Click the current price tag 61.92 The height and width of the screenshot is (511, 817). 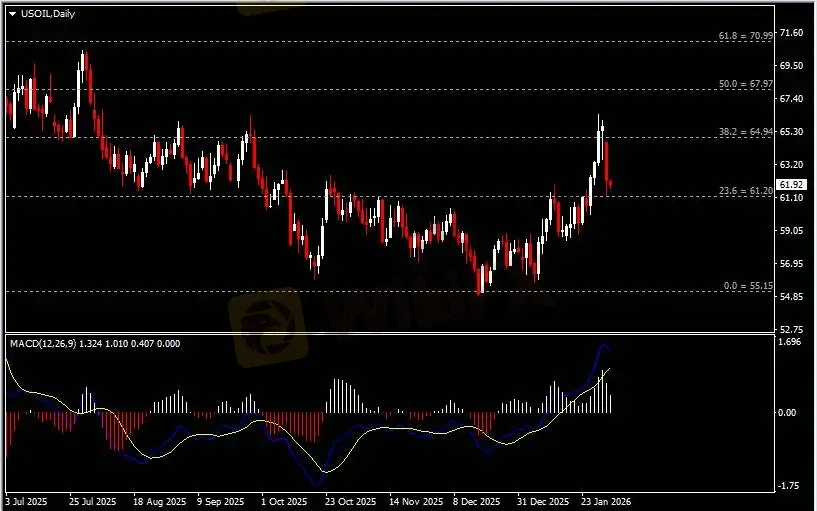coord(791,184)
